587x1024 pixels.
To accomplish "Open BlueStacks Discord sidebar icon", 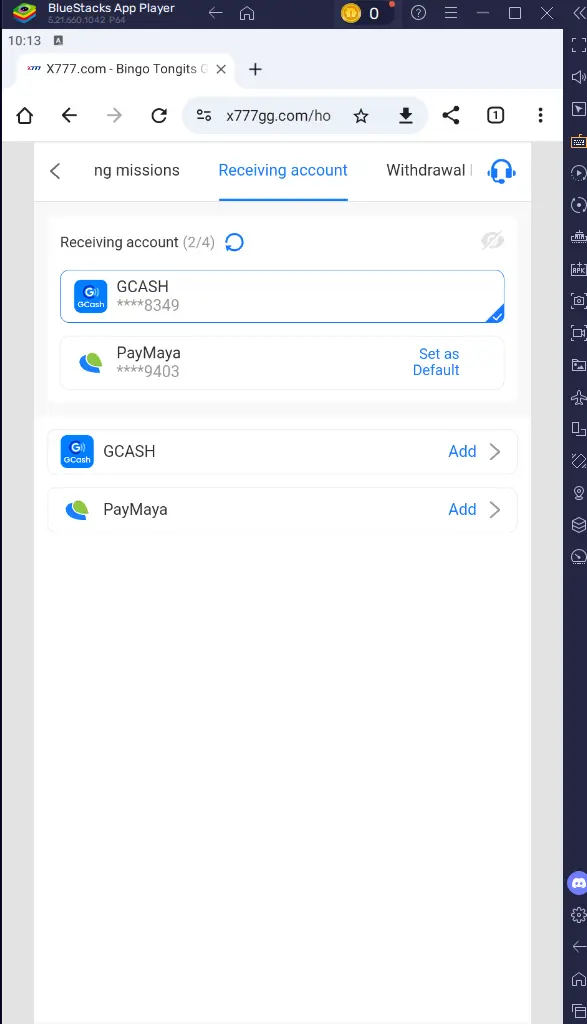I will click(x=578, y=884).
